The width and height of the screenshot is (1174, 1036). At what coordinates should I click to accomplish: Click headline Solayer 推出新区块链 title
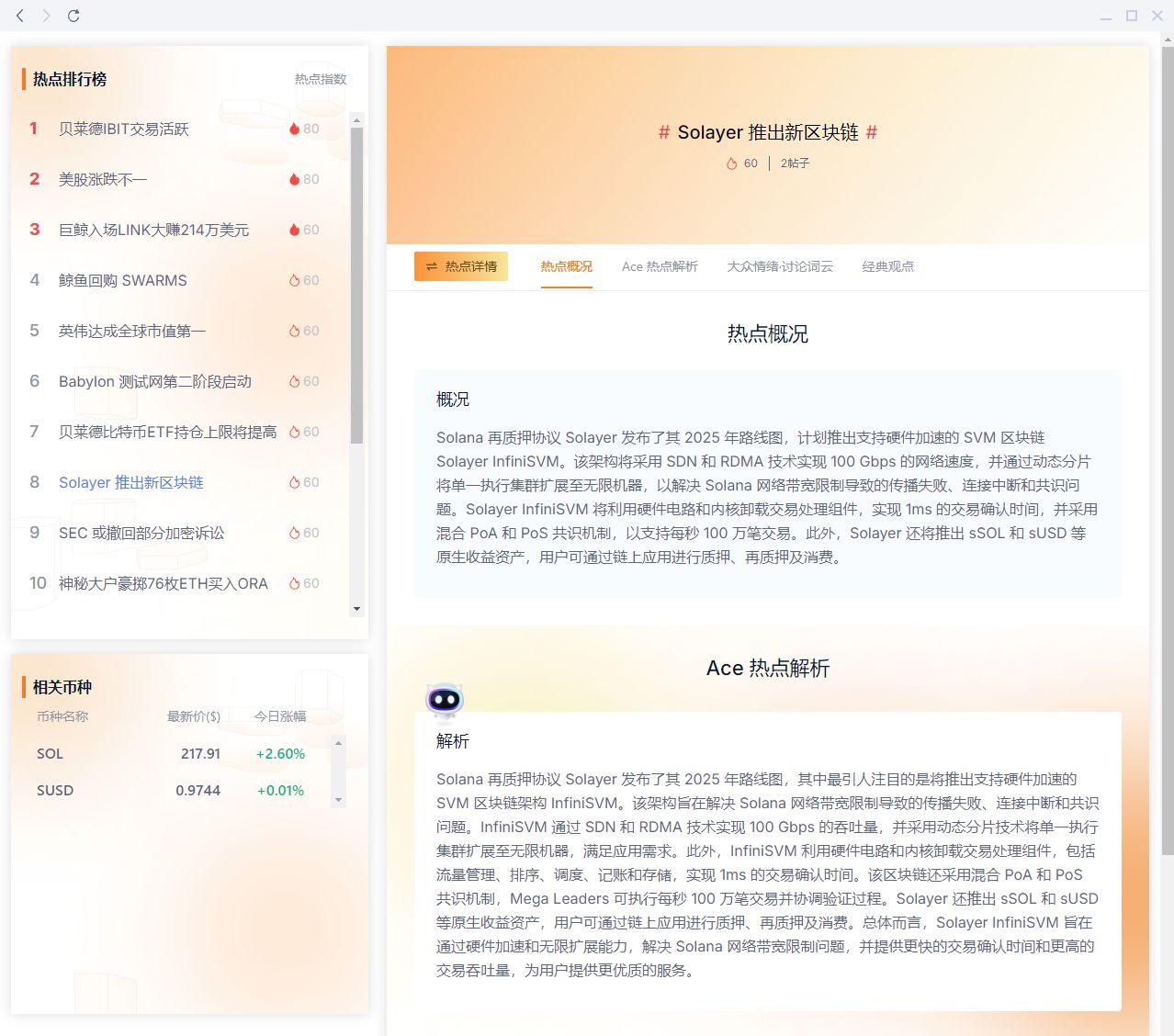768,132
